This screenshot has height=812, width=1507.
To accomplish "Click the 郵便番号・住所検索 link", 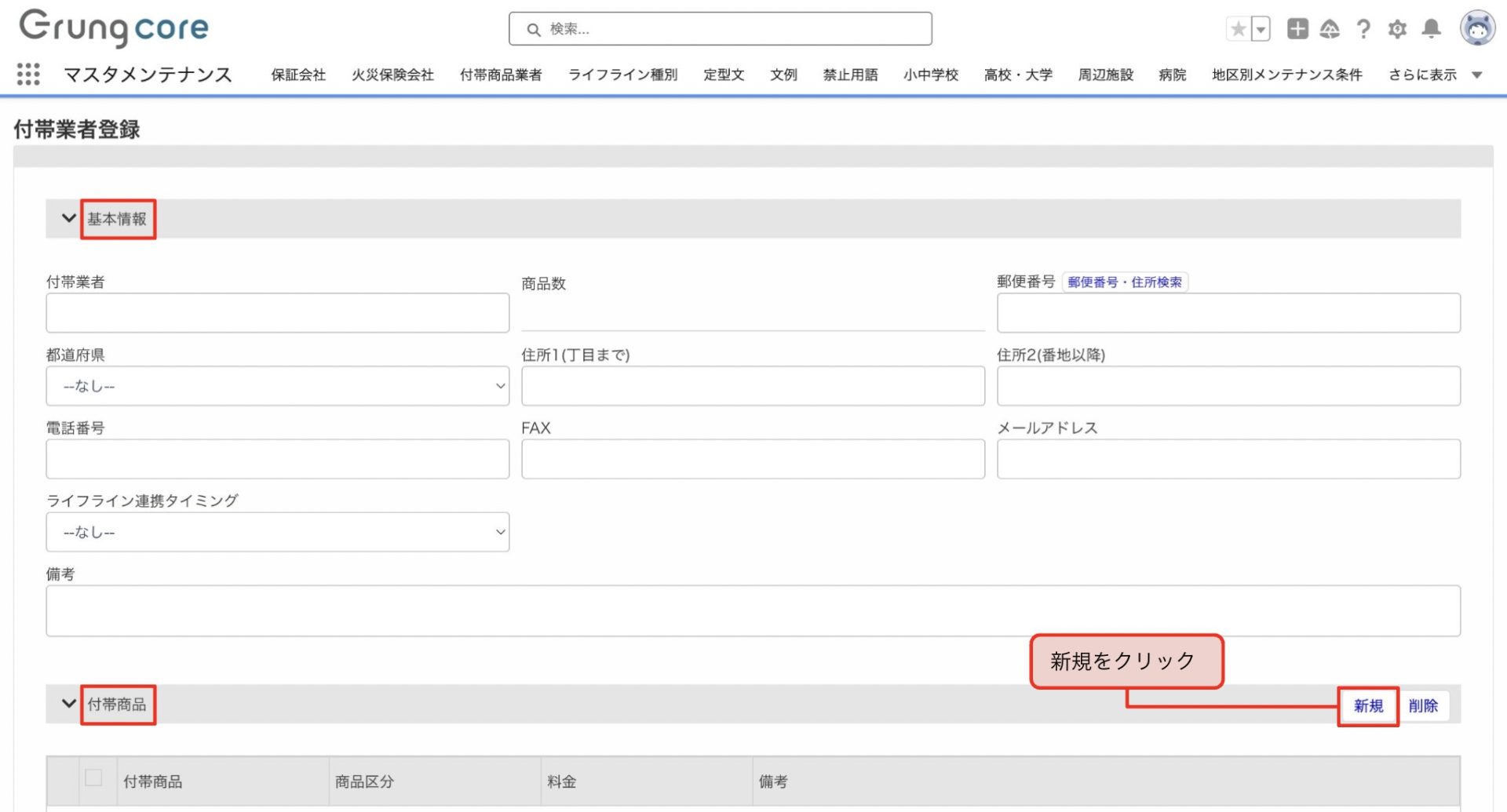I will tap(1124, 282).
